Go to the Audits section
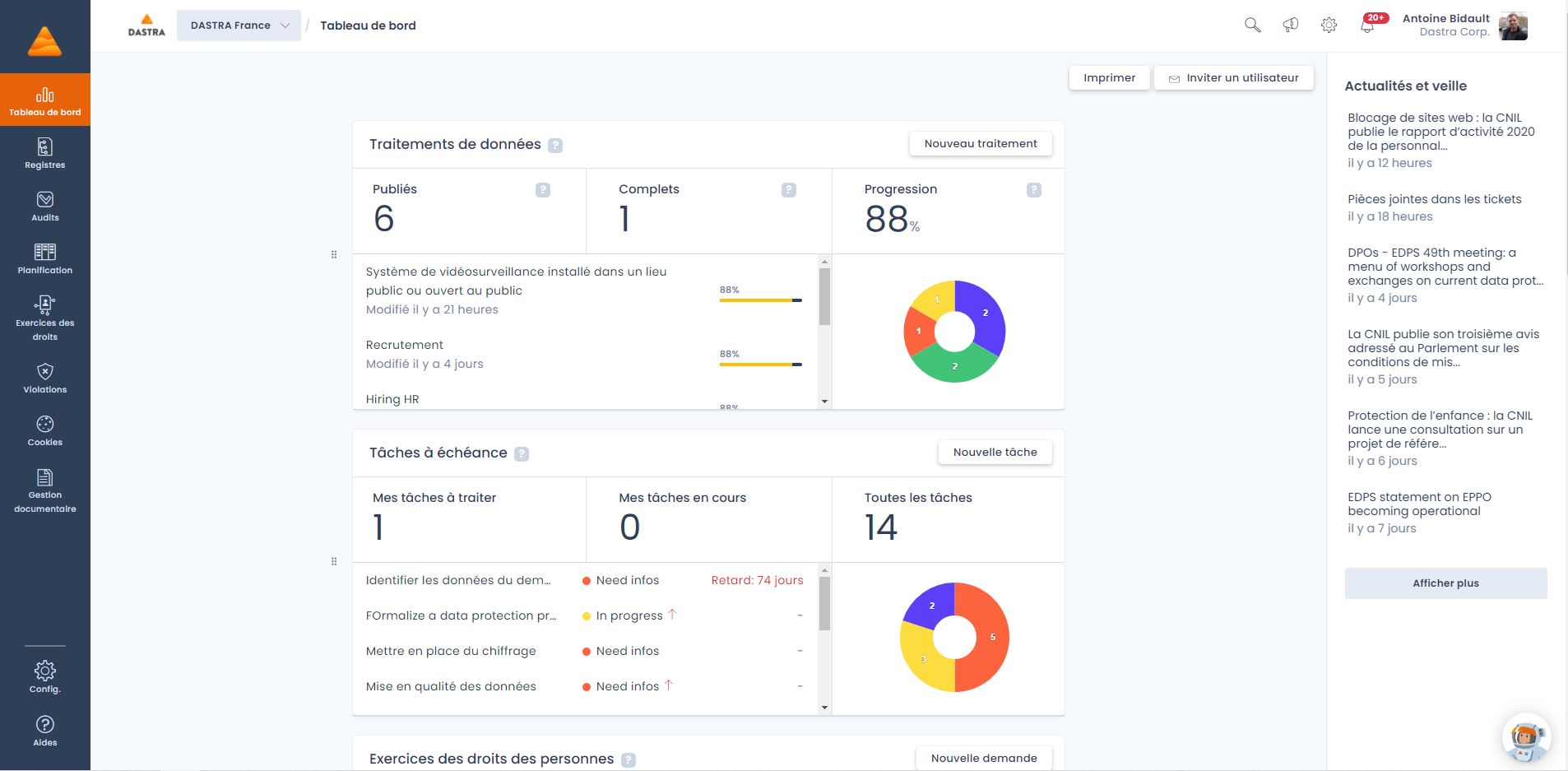The height and width of the screenshot is (771, 1568). coord(45,206)
